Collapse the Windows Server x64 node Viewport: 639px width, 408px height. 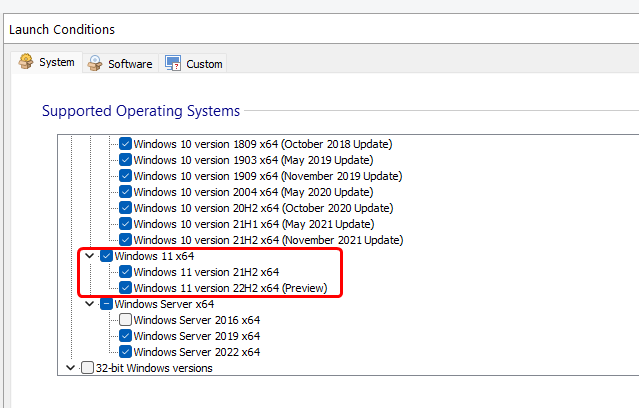pos(90,304)
